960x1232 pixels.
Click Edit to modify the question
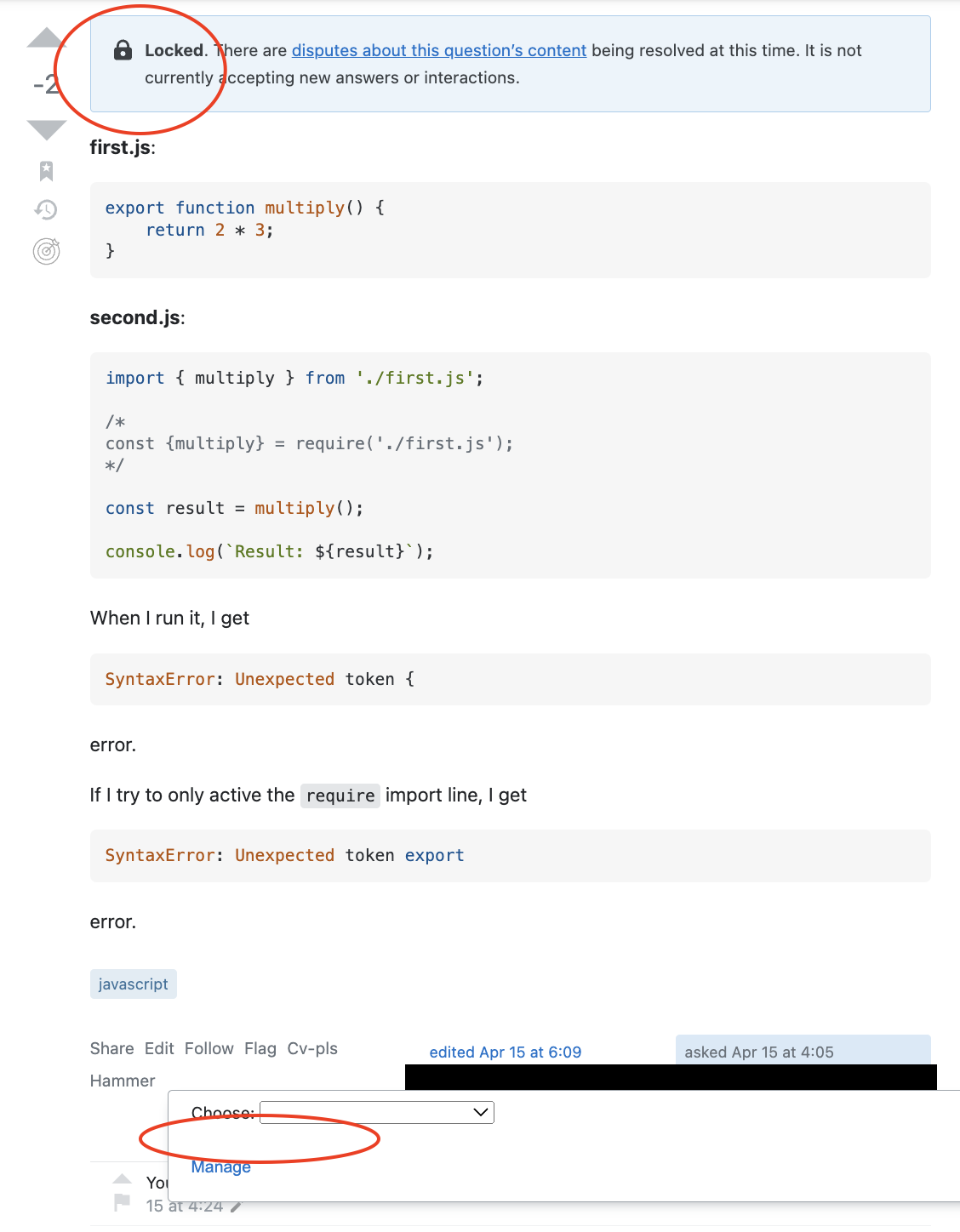click(159, 1048)
